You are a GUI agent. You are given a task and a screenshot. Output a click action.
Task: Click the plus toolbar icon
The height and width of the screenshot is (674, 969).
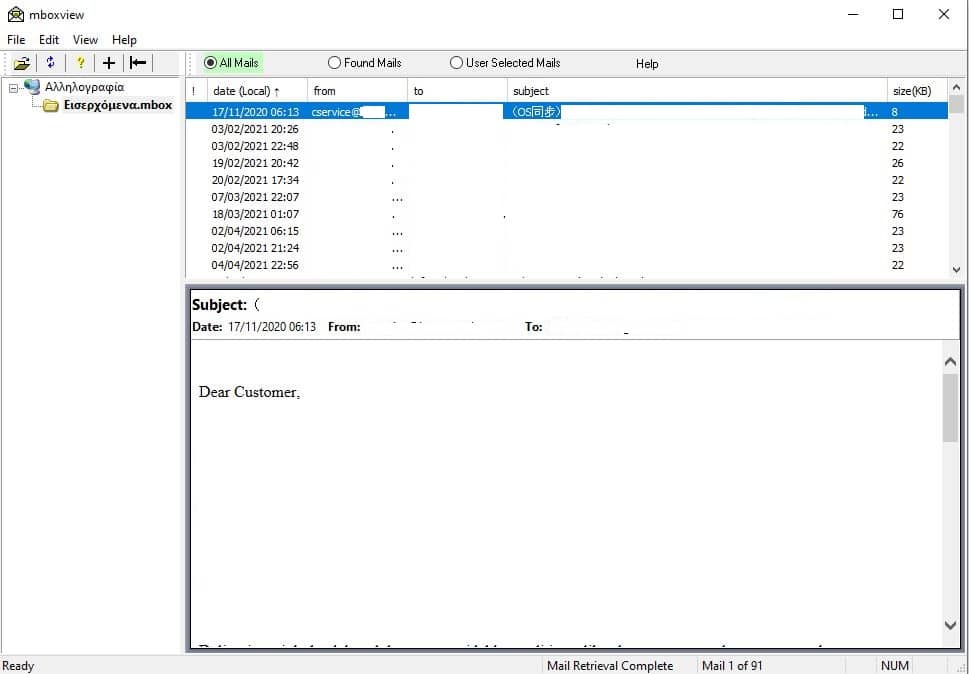tap(109, 63)
